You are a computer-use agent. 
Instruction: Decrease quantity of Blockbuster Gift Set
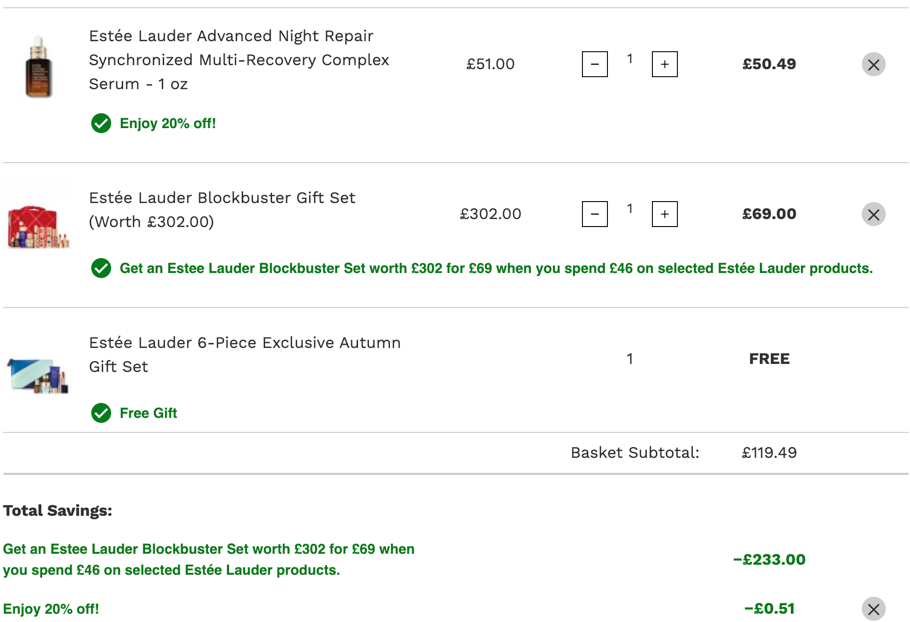[595, 214]
